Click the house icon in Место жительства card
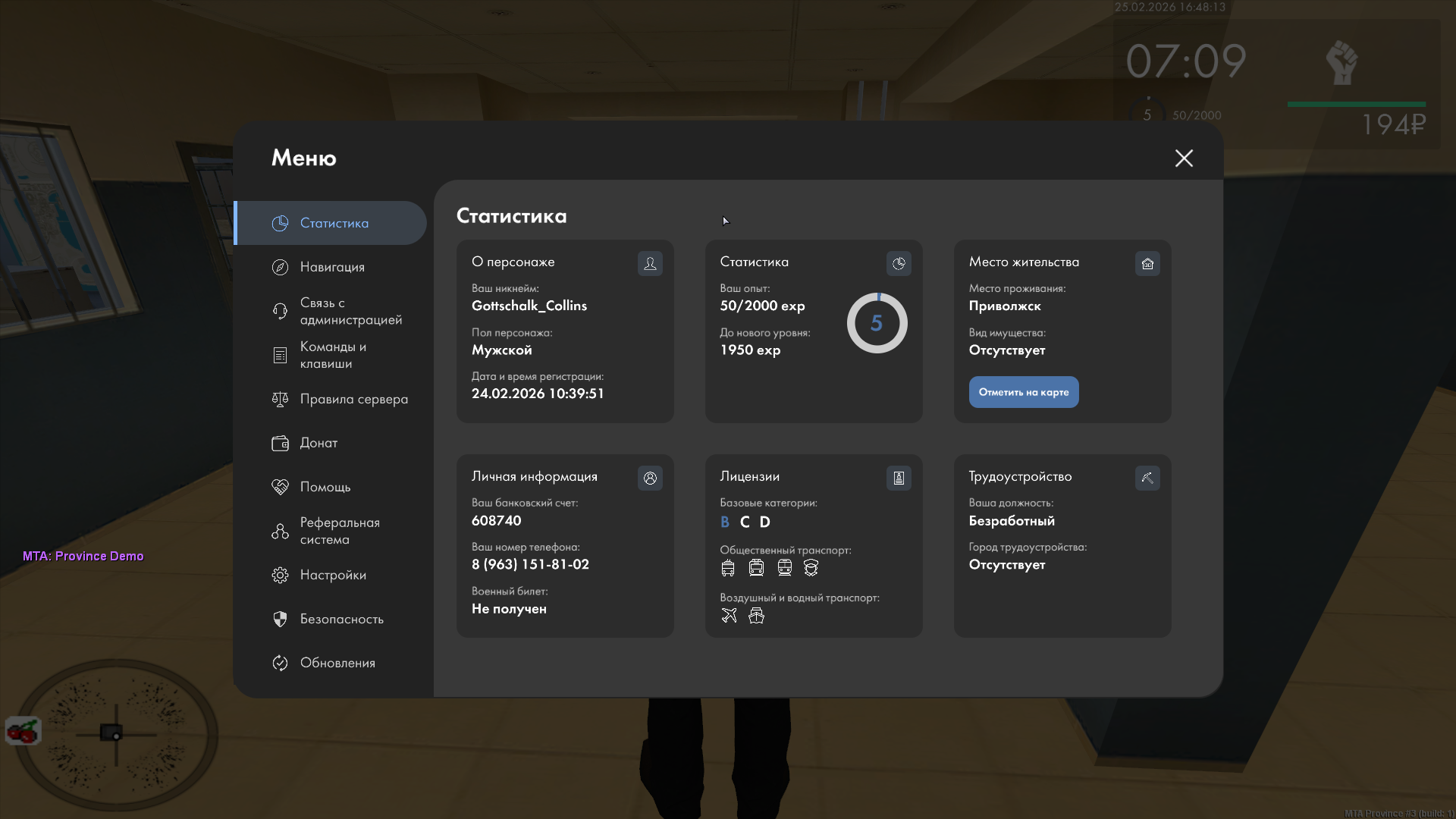Image resolution: width=1456 pixels, height=819 pixels. click(x=1147, y=263)
